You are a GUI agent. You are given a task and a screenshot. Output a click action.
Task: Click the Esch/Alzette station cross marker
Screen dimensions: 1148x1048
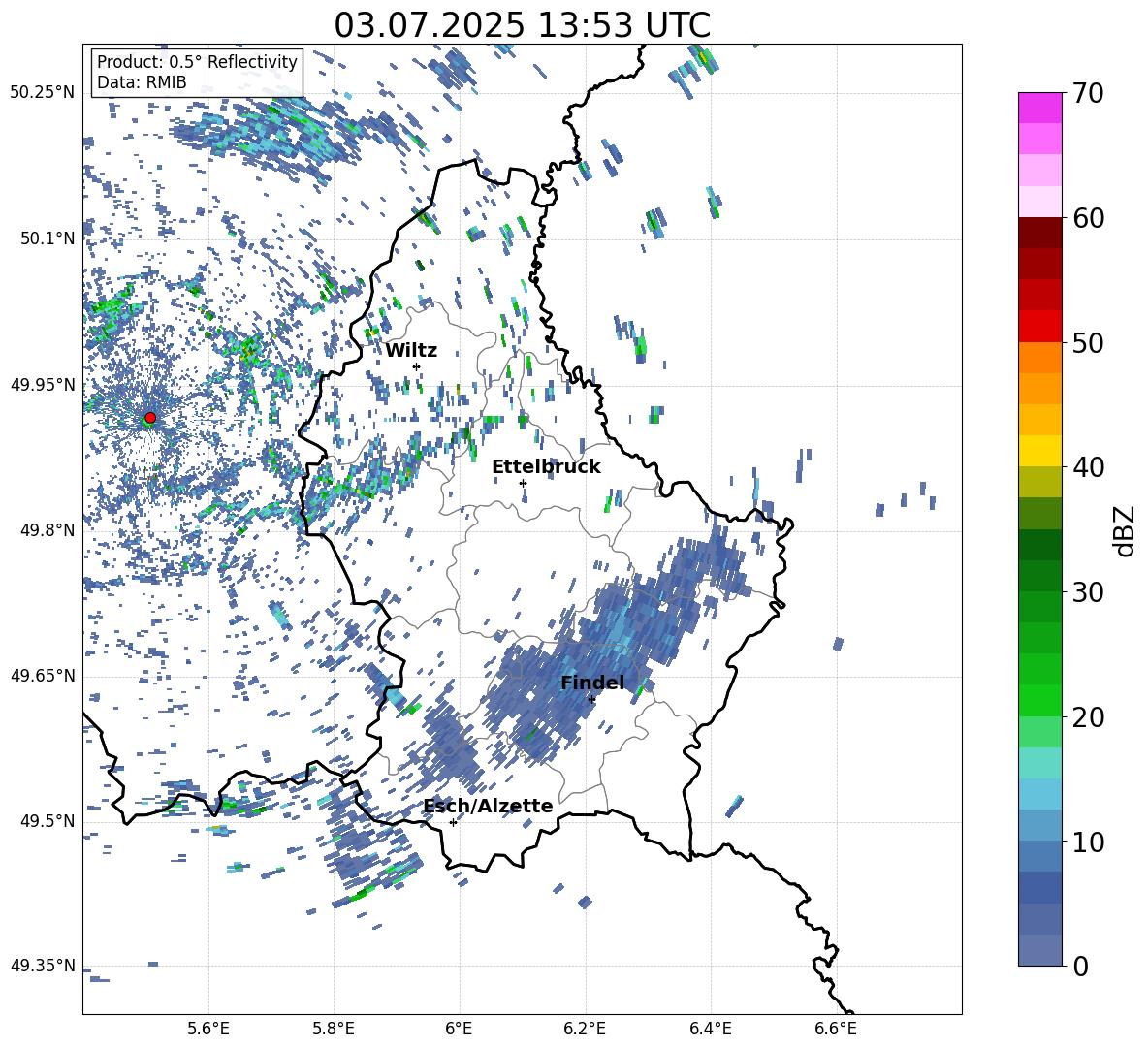coord(453,822)
